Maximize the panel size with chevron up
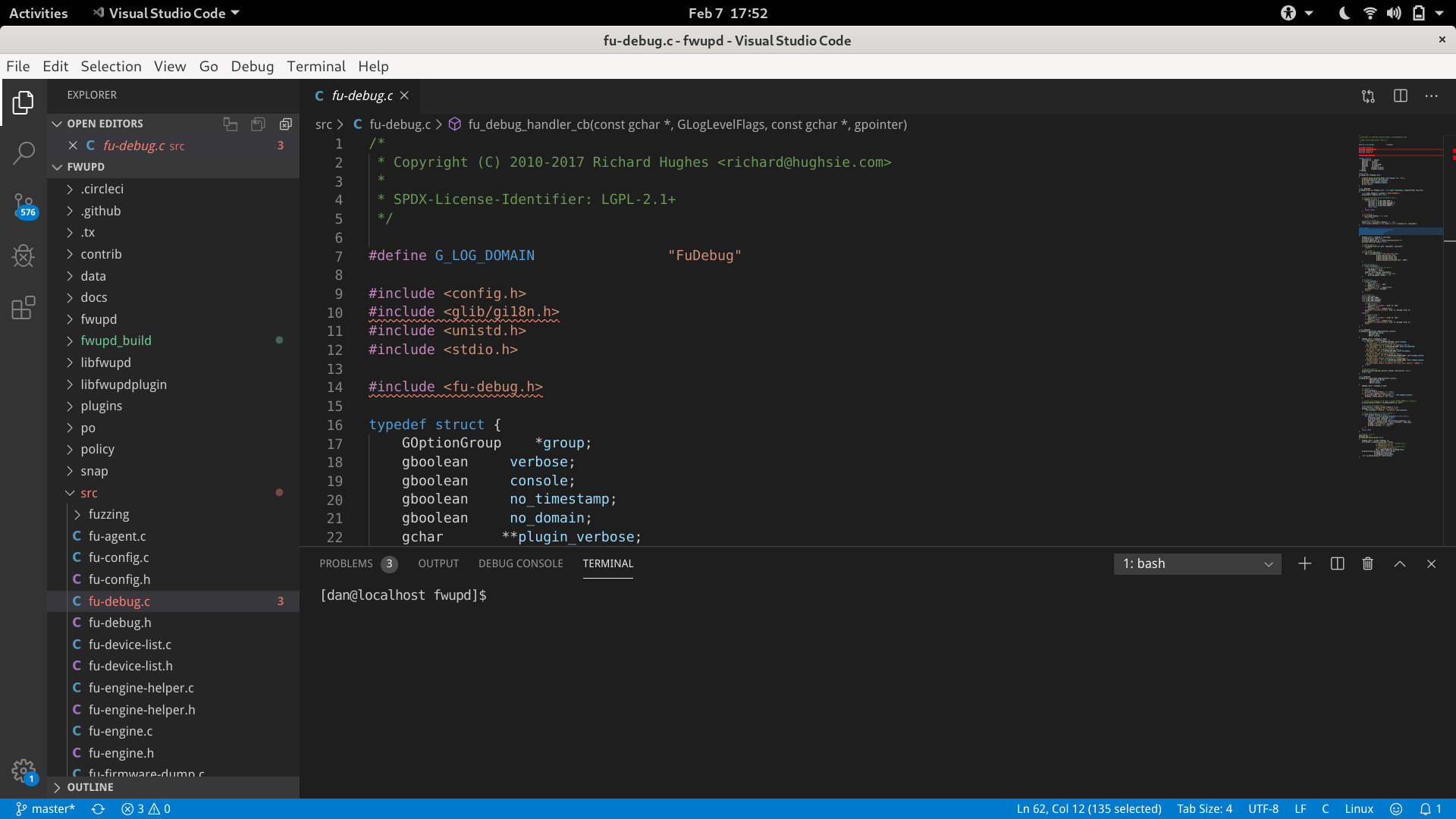Screen dimensions: 1456x819 [x=1400, y=563]
